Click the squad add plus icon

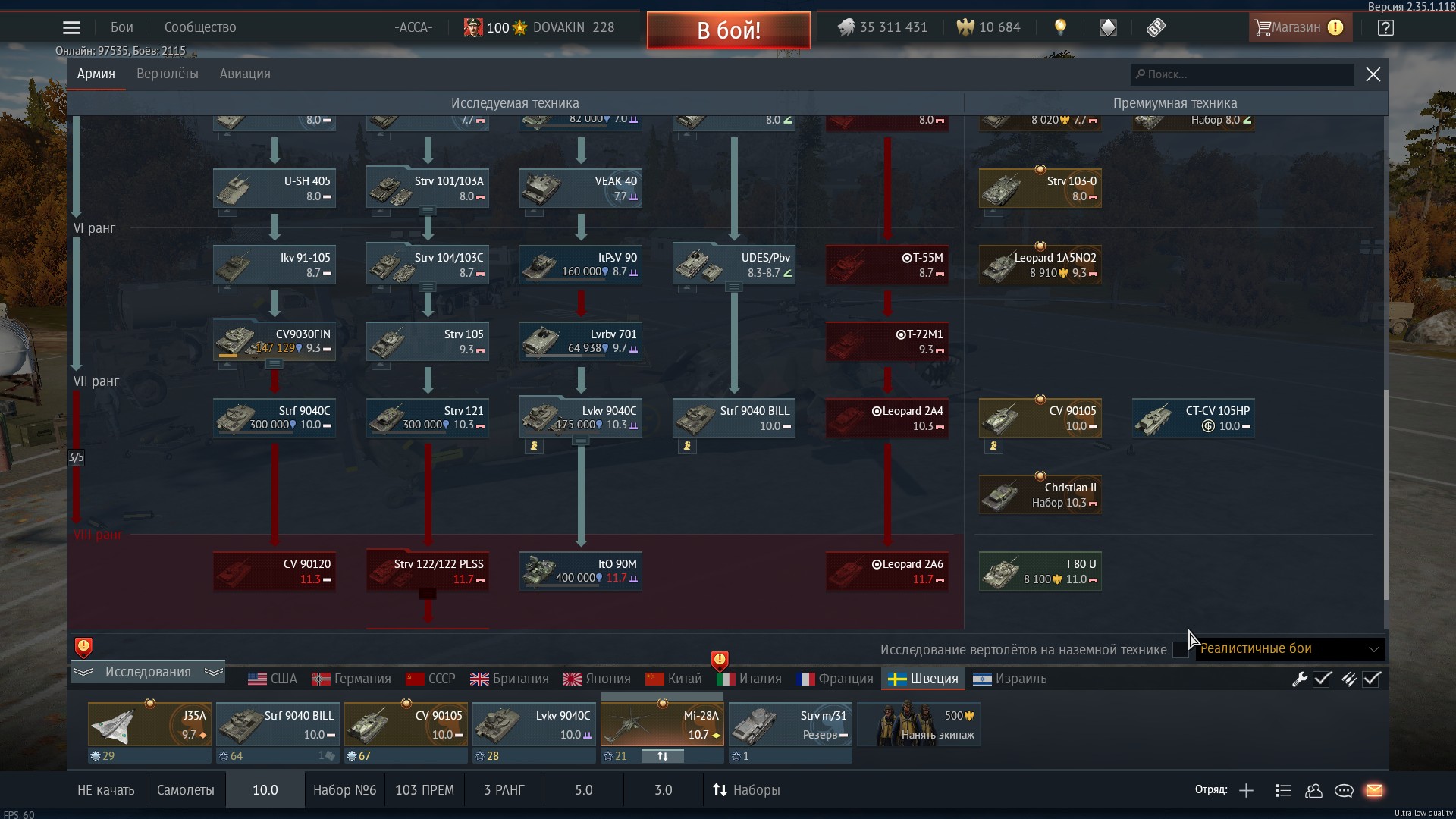pos(1246,790)
